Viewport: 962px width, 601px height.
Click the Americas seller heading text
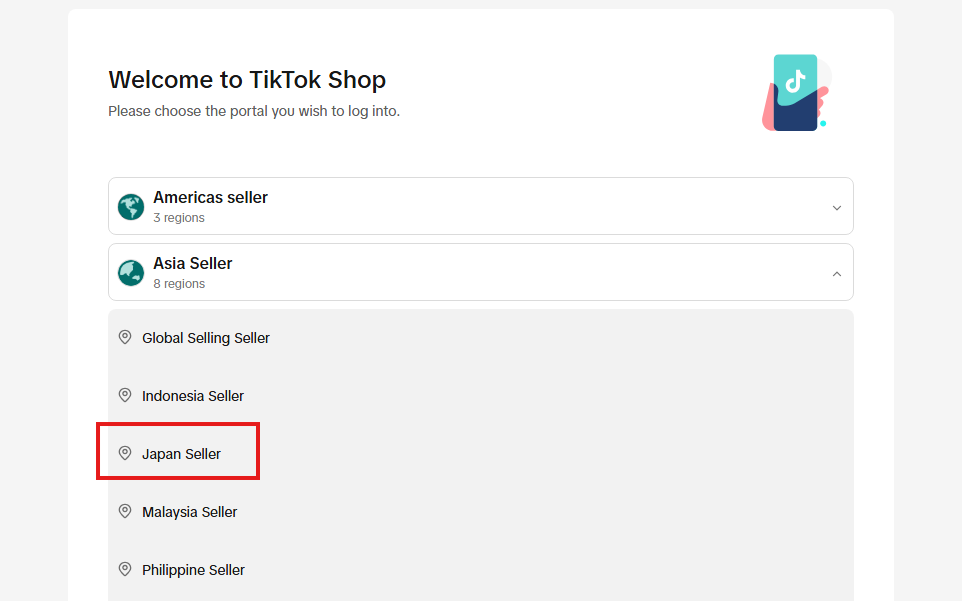tap(210, 198)
